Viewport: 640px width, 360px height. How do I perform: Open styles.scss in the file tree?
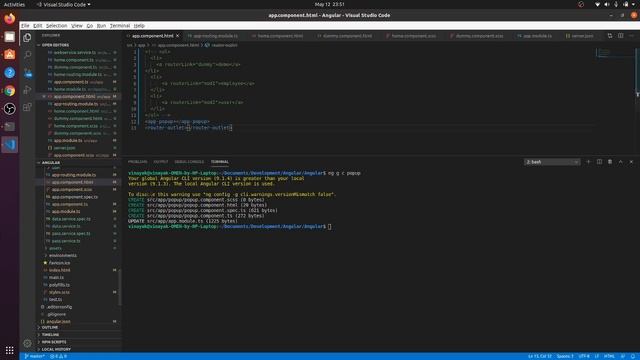pos(59,292)
